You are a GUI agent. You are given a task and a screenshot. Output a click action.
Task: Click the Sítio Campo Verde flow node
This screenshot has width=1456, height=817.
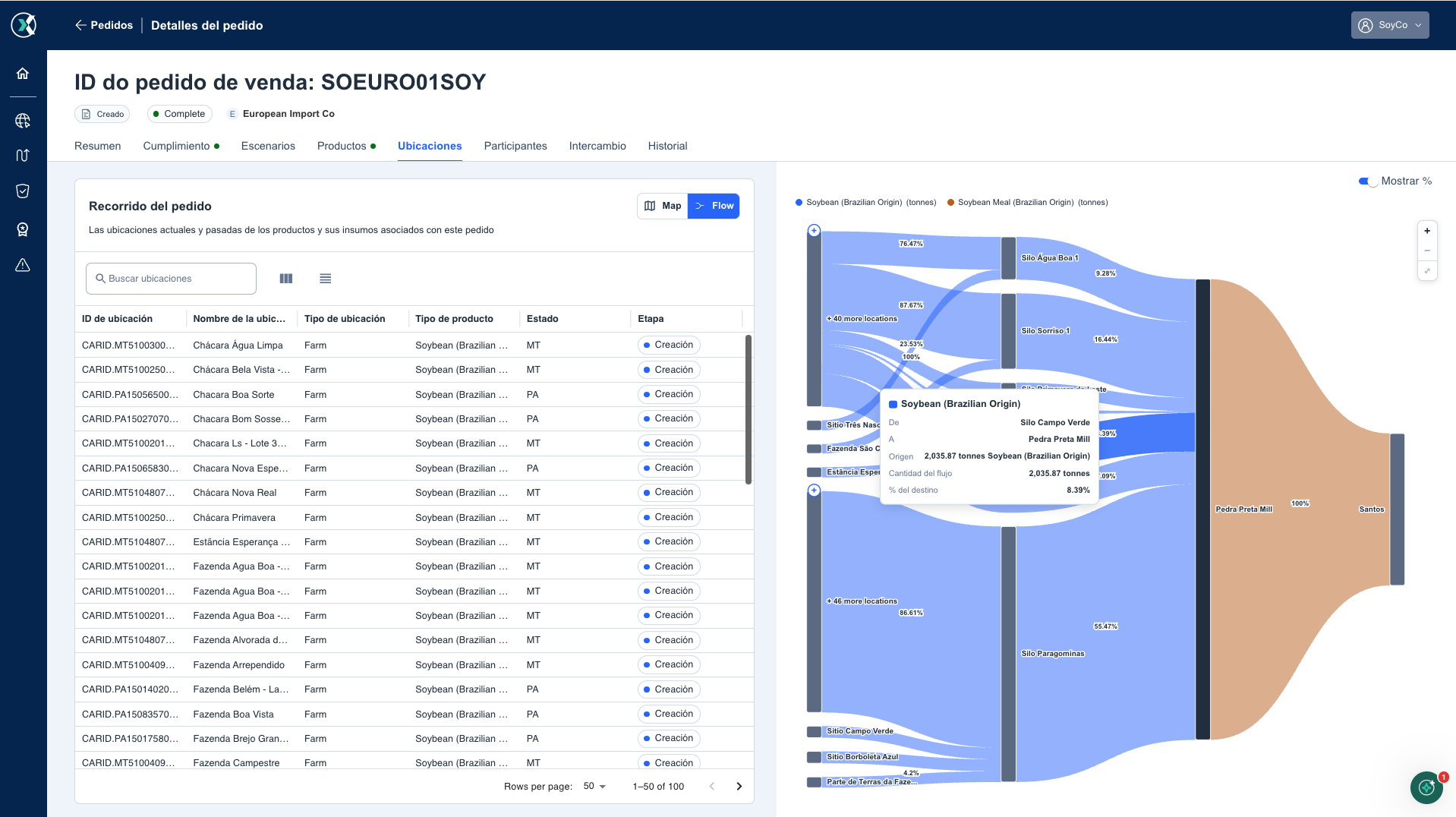(x=814, y=731)
